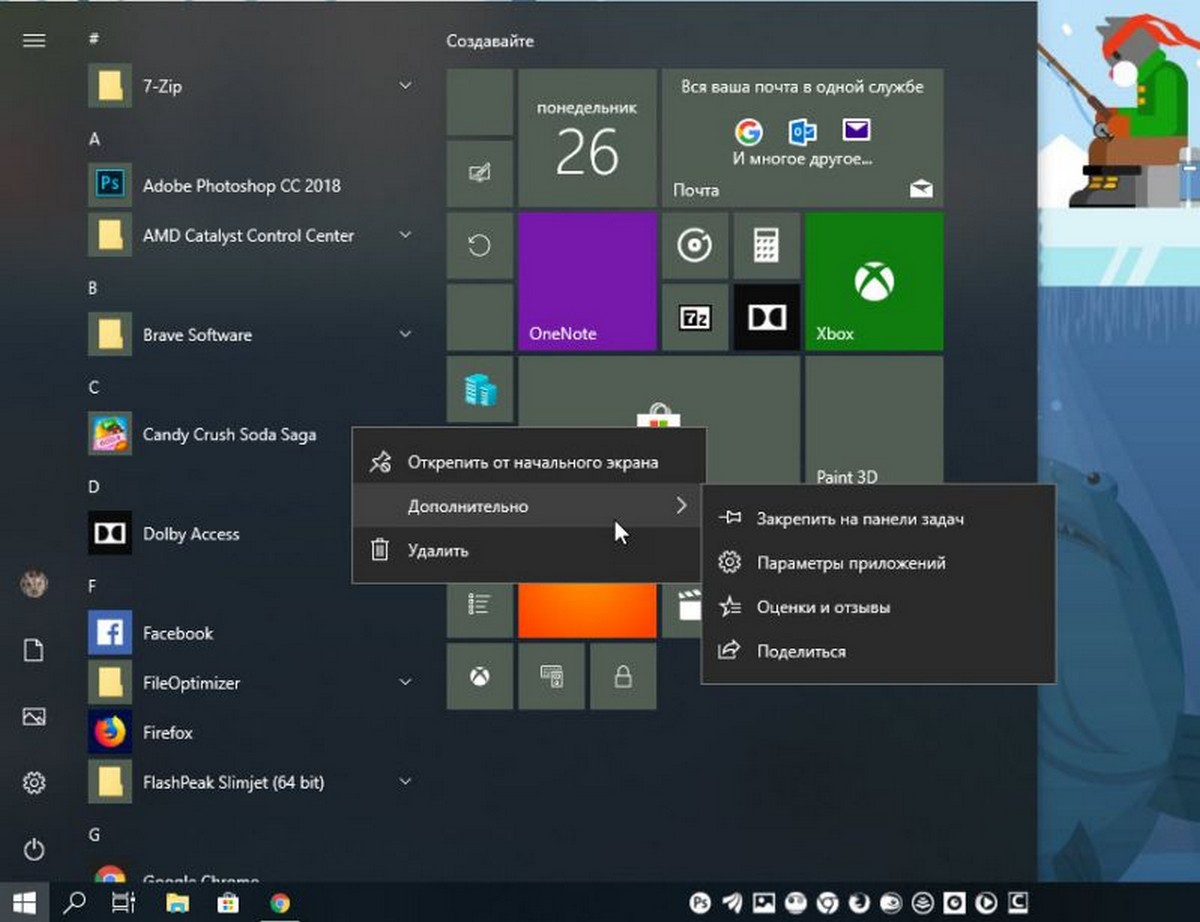The height and width of the screenshot is (922, 1200).
Task: Click letter D section header
Action: [94, 487]
